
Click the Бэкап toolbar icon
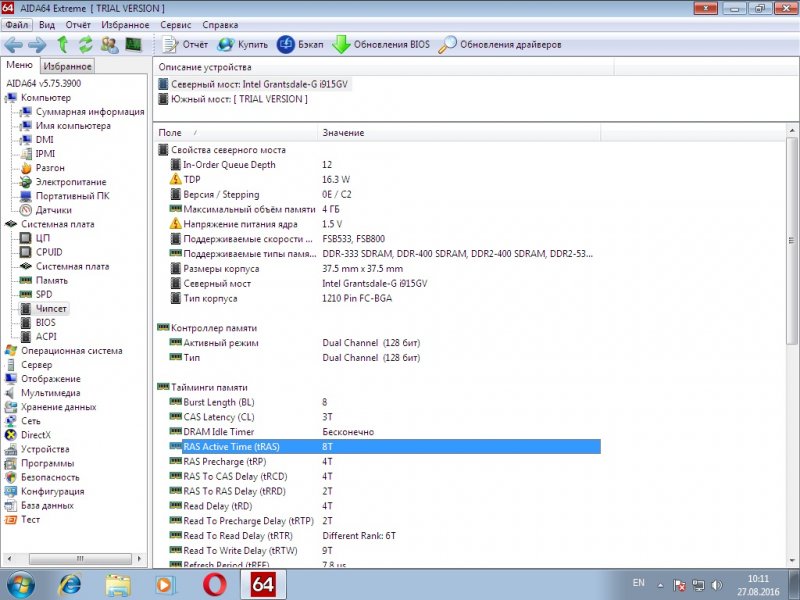pos(286,45)
